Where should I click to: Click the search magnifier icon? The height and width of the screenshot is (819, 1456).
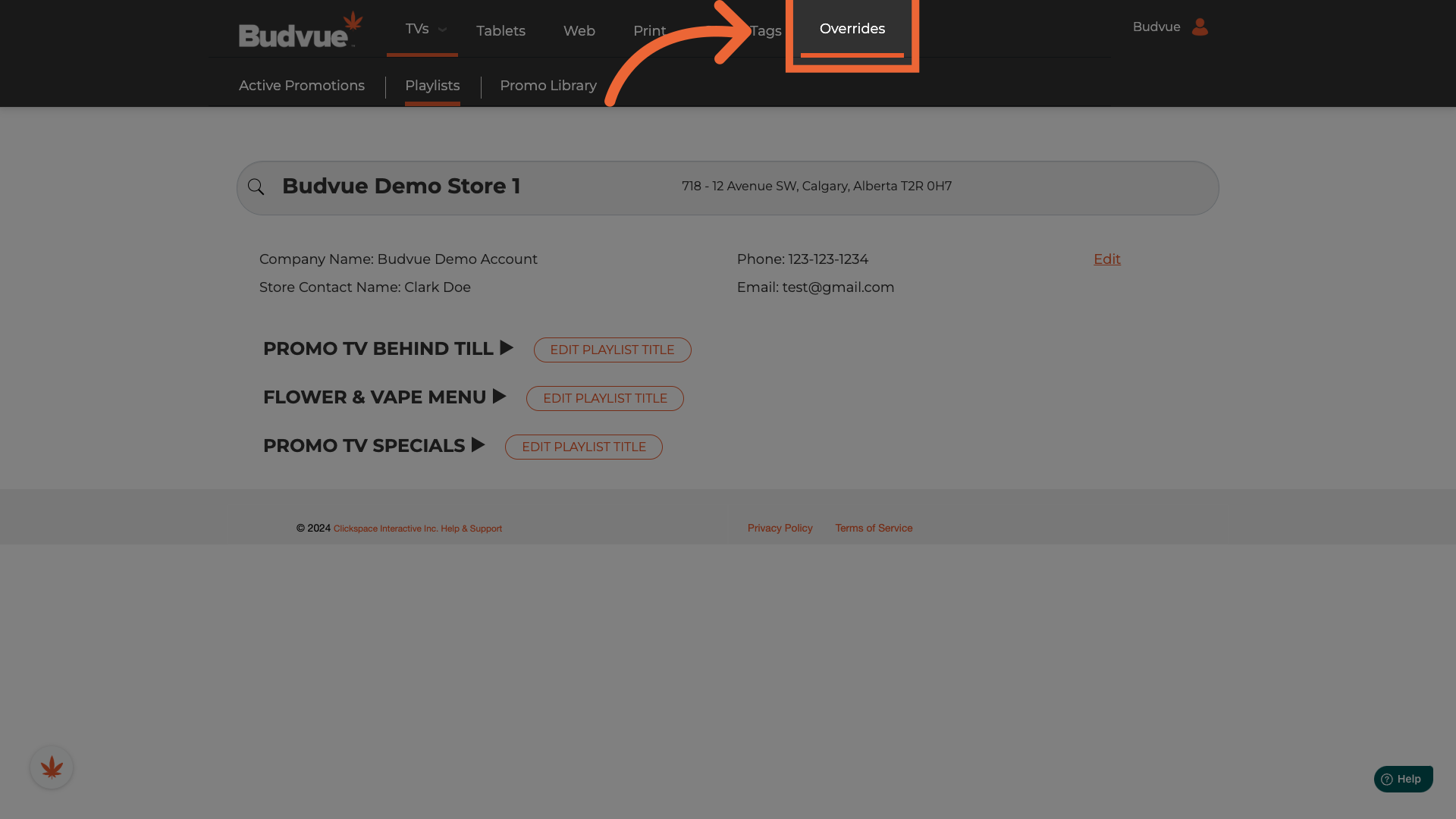pos(256,187)
